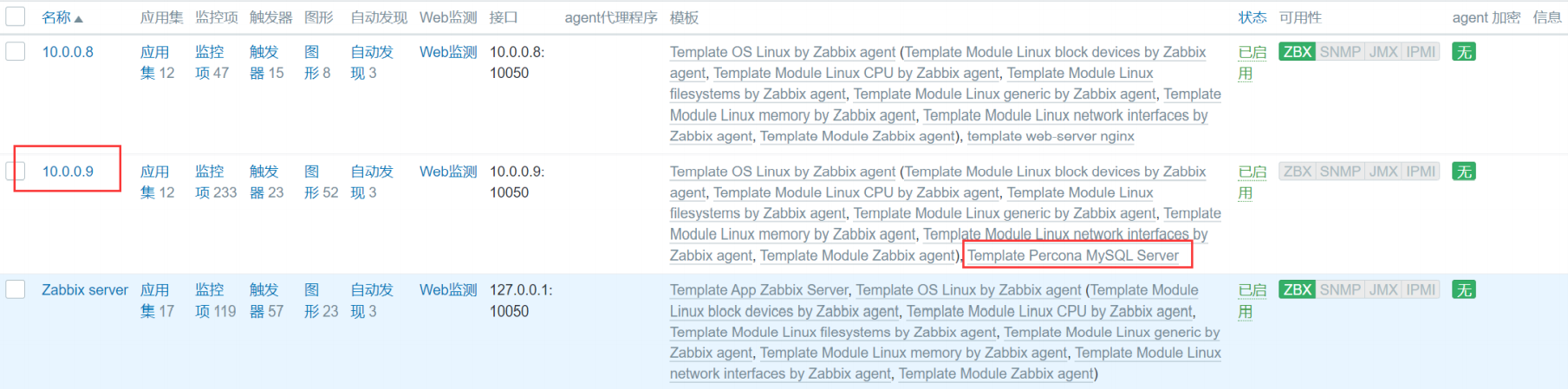Screen dimensions: 1568x389
Task: Open Web监测 for the Zabbix server host
Action: 448,290
